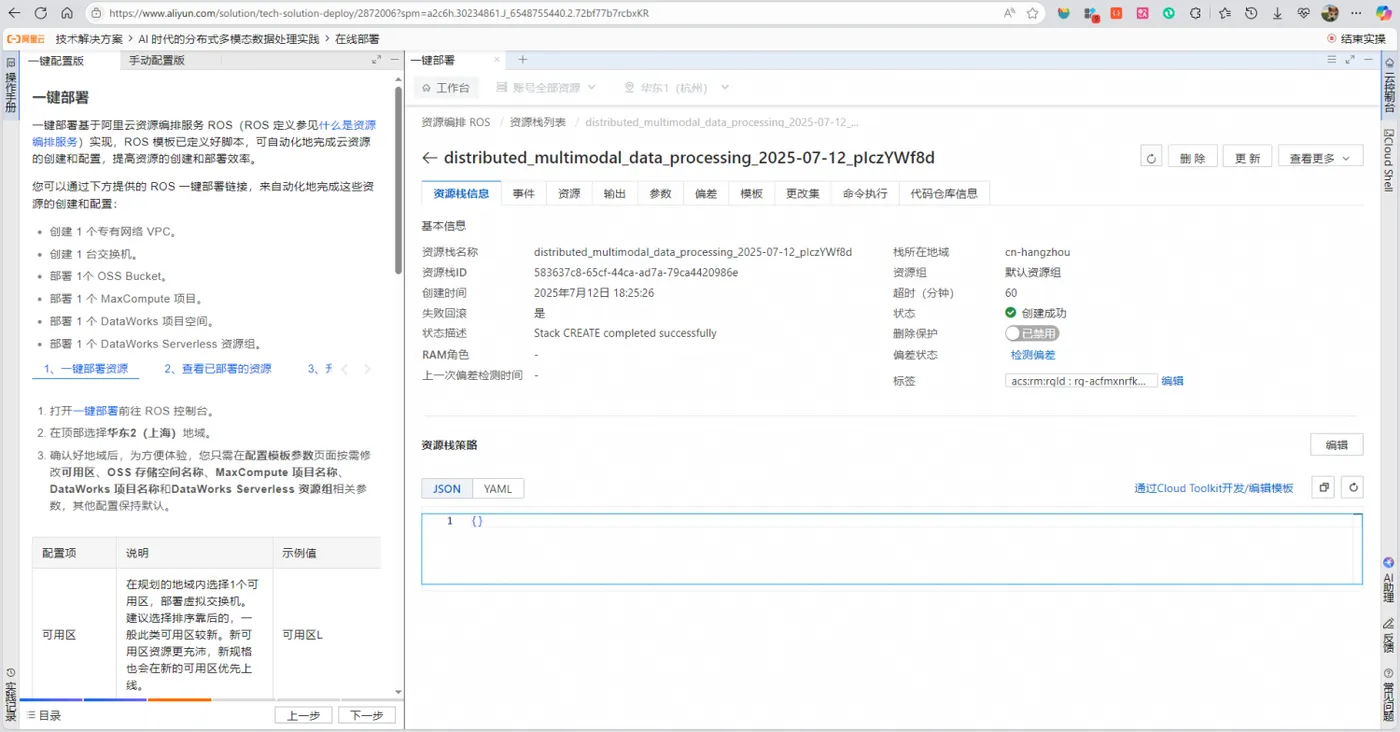
Task: Click the 上一步 button
Action: point(303,715)
